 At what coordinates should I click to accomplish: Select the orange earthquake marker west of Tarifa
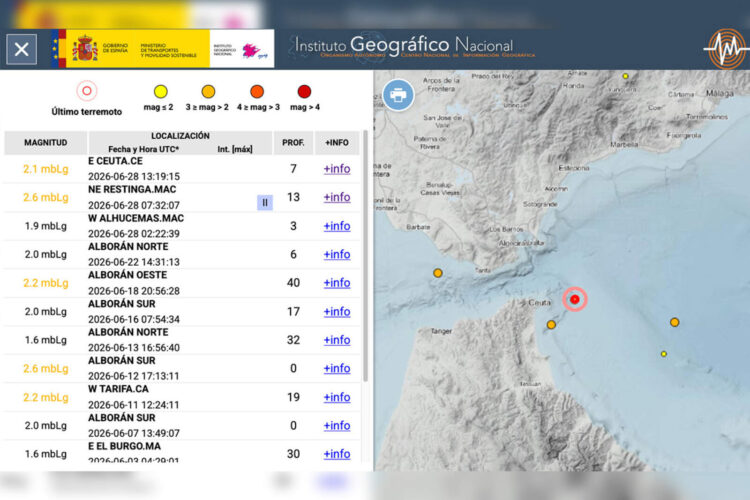coord(438,273)
